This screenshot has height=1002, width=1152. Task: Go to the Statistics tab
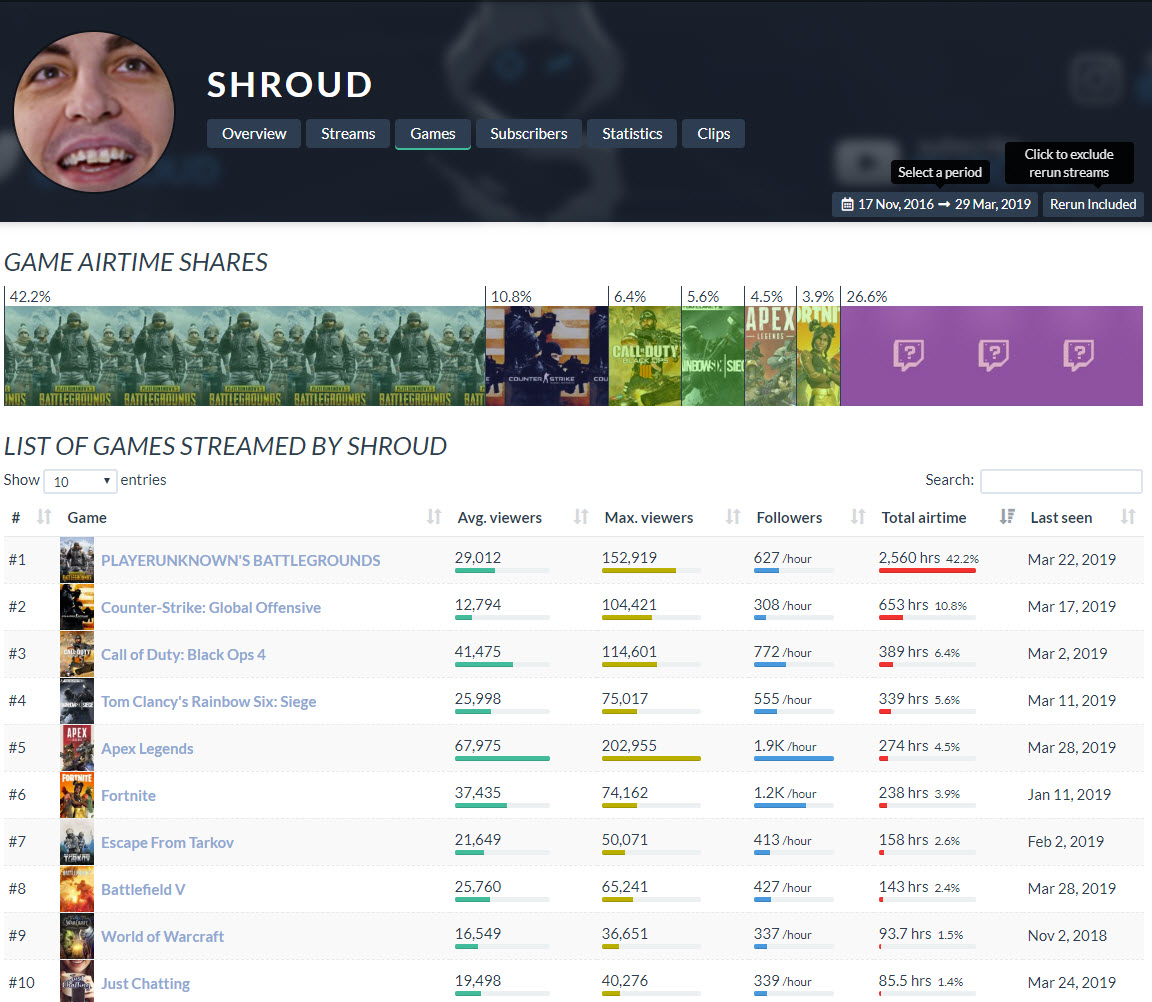point(632,134)
